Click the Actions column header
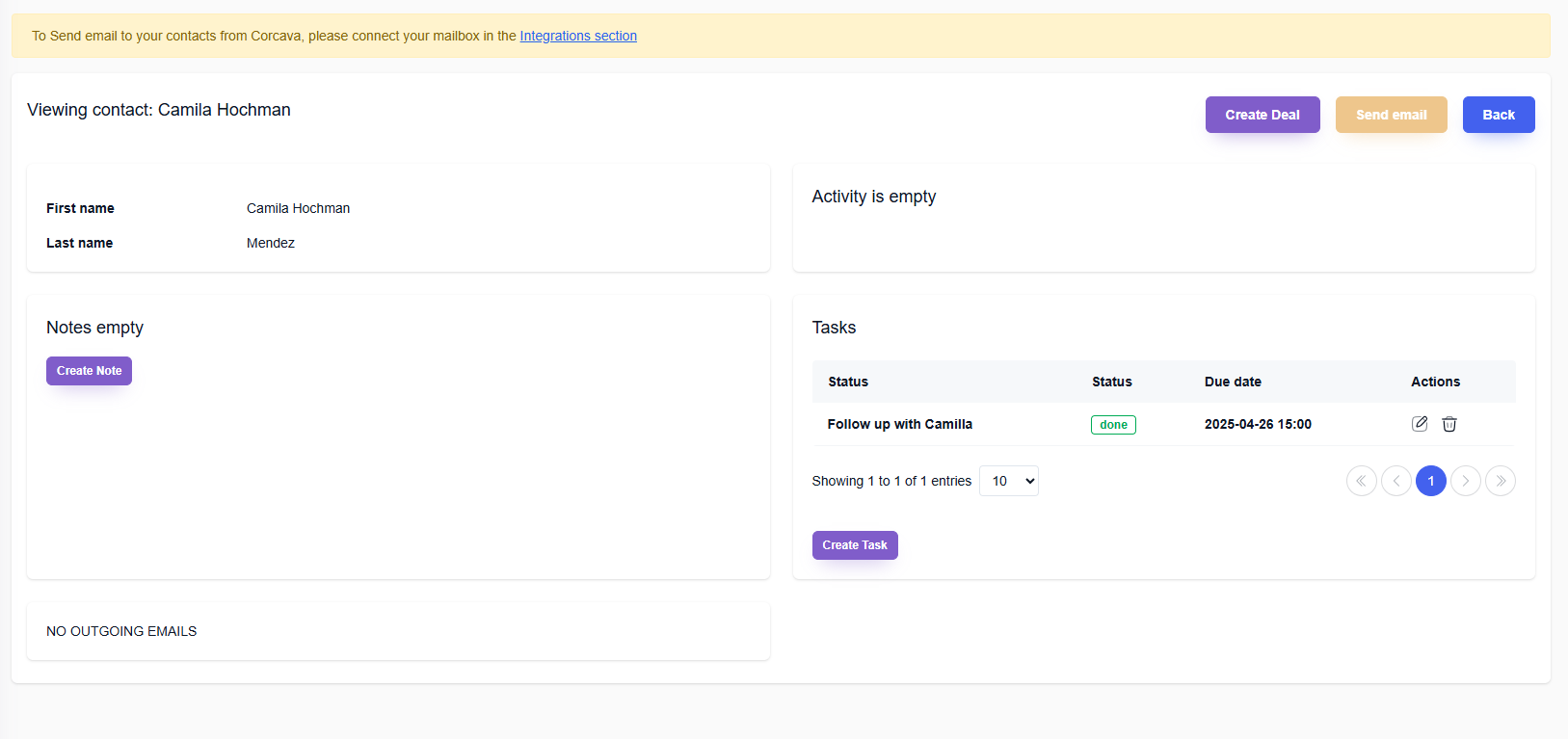The image size is (1568, 739). [1435, 382]
